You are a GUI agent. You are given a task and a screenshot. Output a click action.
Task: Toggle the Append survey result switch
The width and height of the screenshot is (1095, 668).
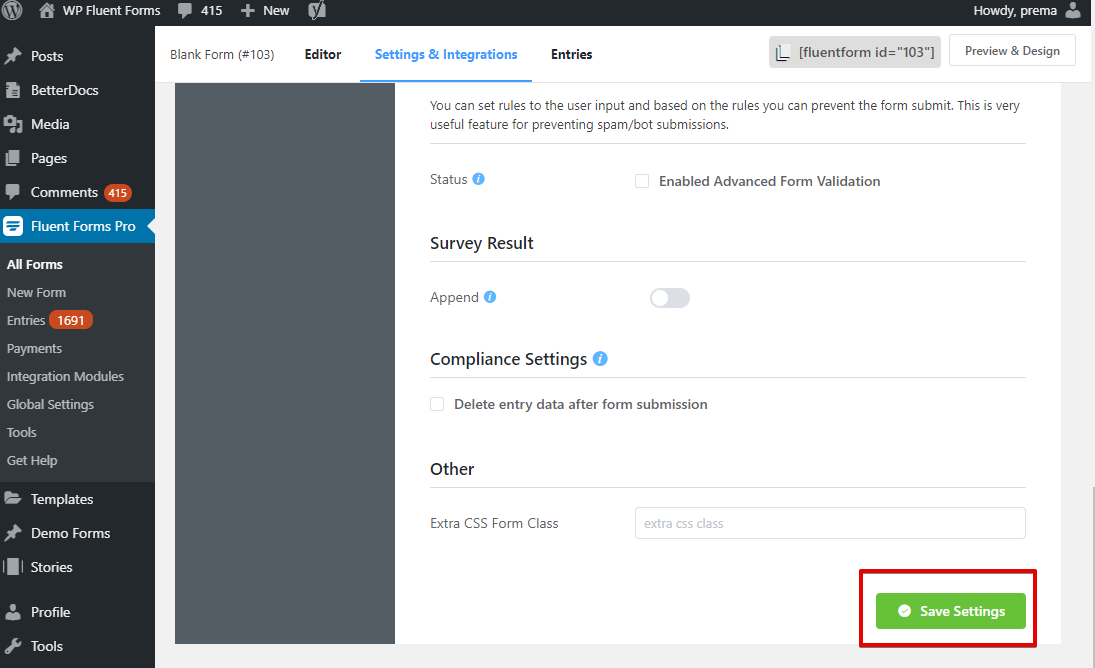(670, 298)
